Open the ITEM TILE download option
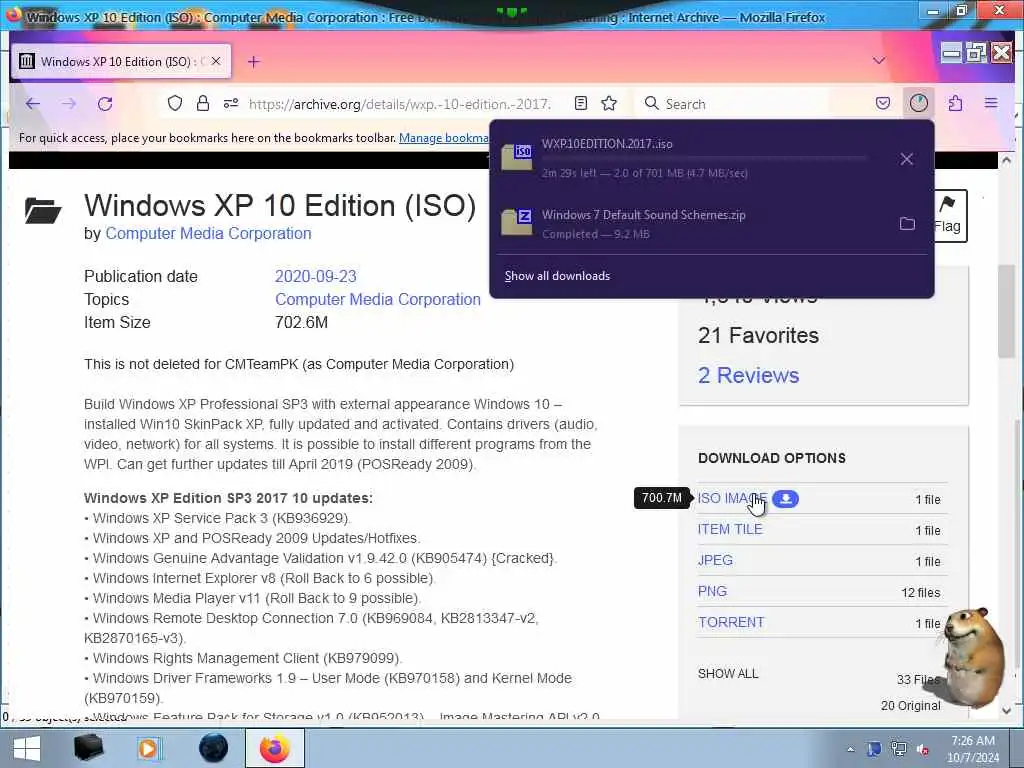Viewport: 1024px width, 768px height. 729,529
